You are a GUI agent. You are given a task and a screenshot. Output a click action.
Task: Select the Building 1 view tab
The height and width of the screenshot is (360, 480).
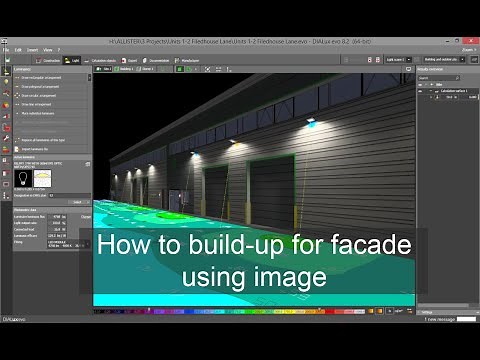(124, 69)
